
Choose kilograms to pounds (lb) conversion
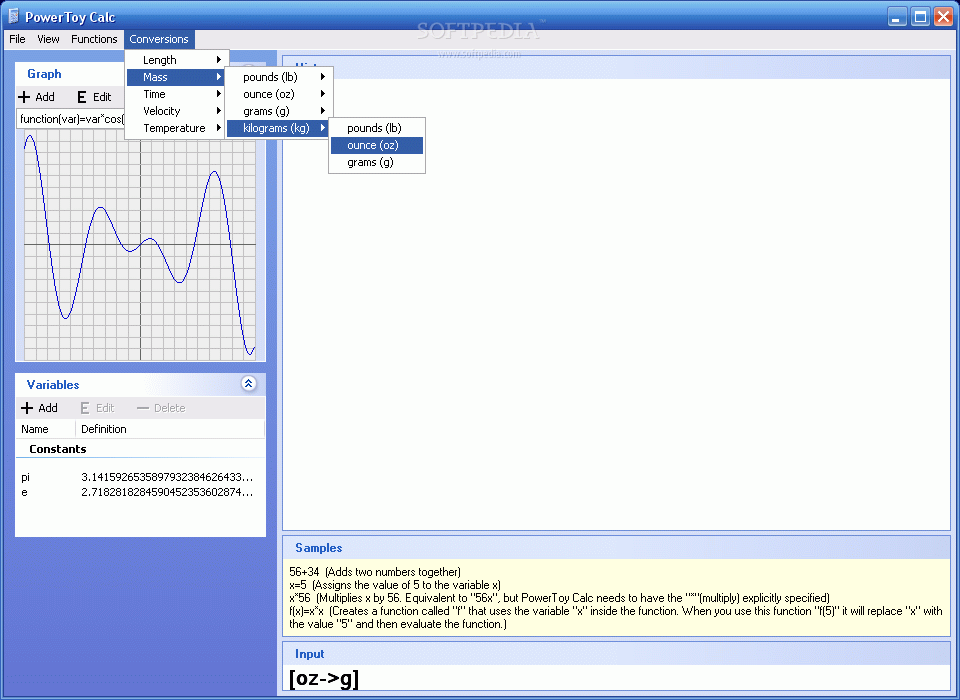377,128
